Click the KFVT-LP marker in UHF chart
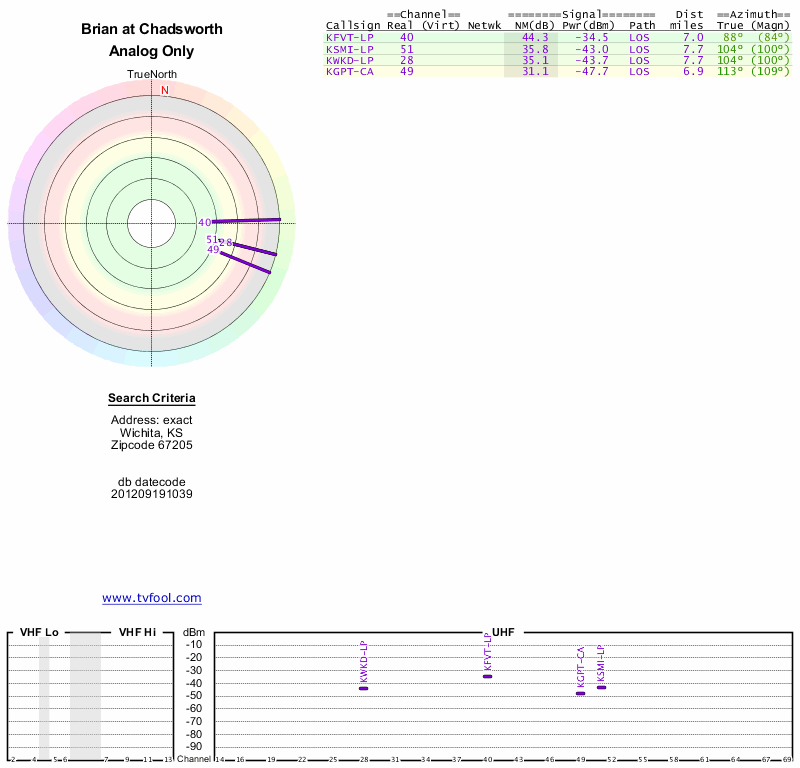 click(487, 677)
